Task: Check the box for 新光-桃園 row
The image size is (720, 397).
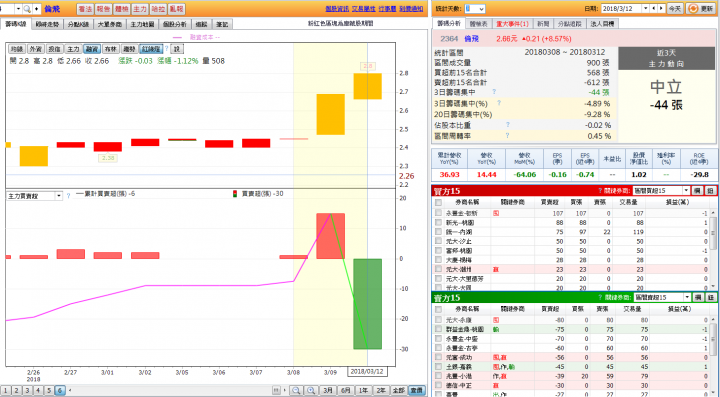Action: (438, 222)
